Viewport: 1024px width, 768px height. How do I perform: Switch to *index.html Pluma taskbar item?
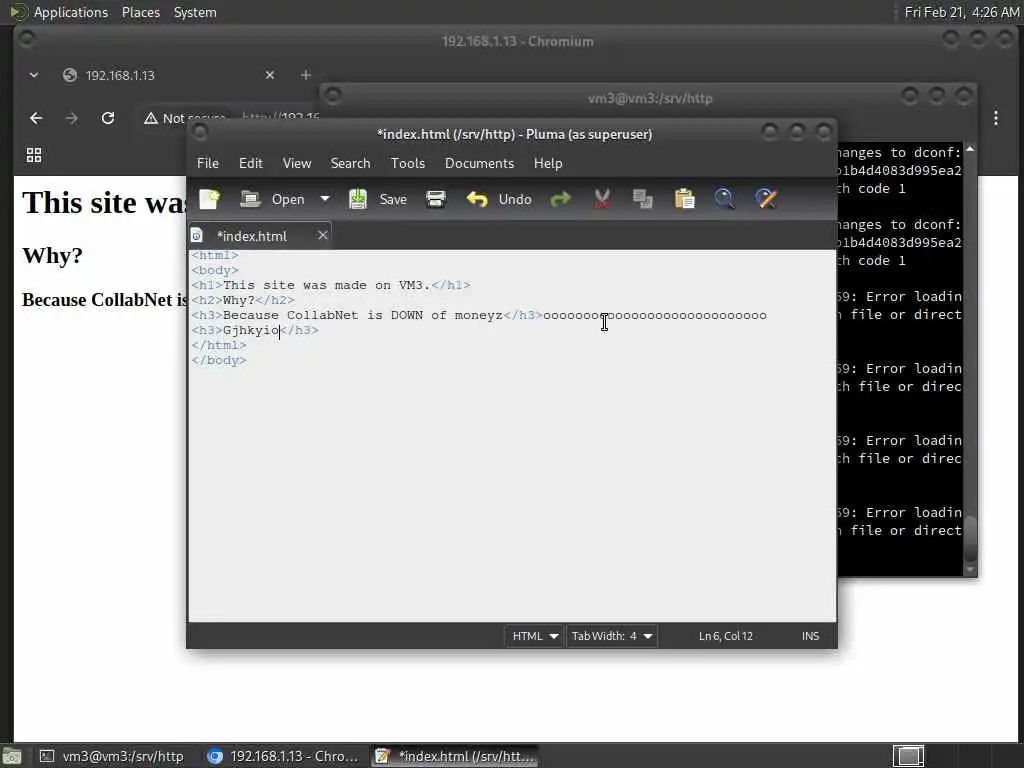pyautogui.click(x=456, y=756)
